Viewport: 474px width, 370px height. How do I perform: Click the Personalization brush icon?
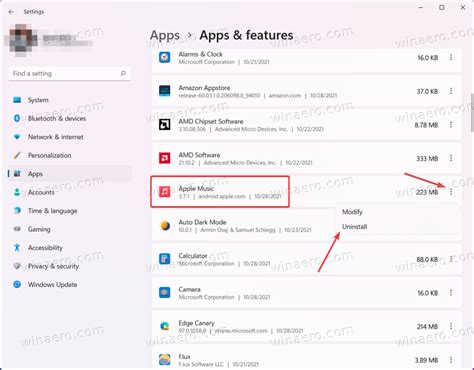17,155
